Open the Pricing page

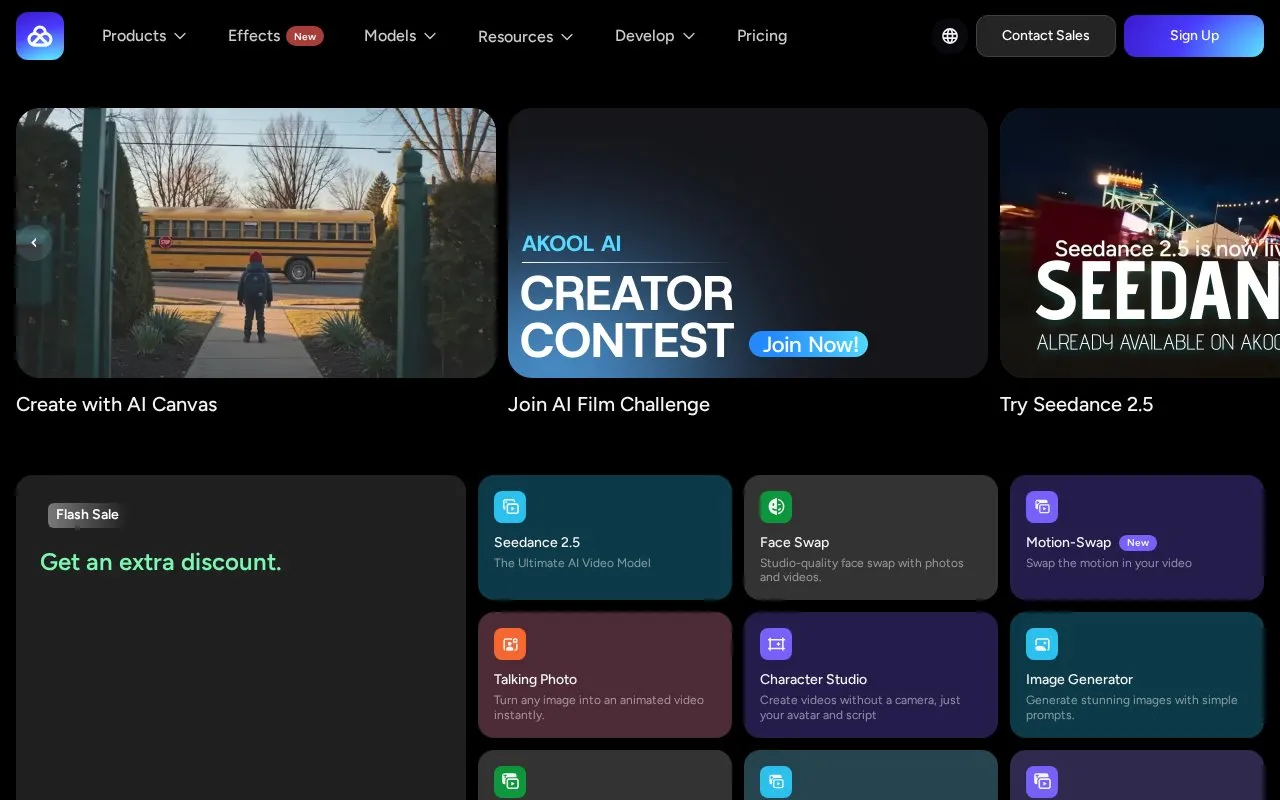[x=762, y=36]
